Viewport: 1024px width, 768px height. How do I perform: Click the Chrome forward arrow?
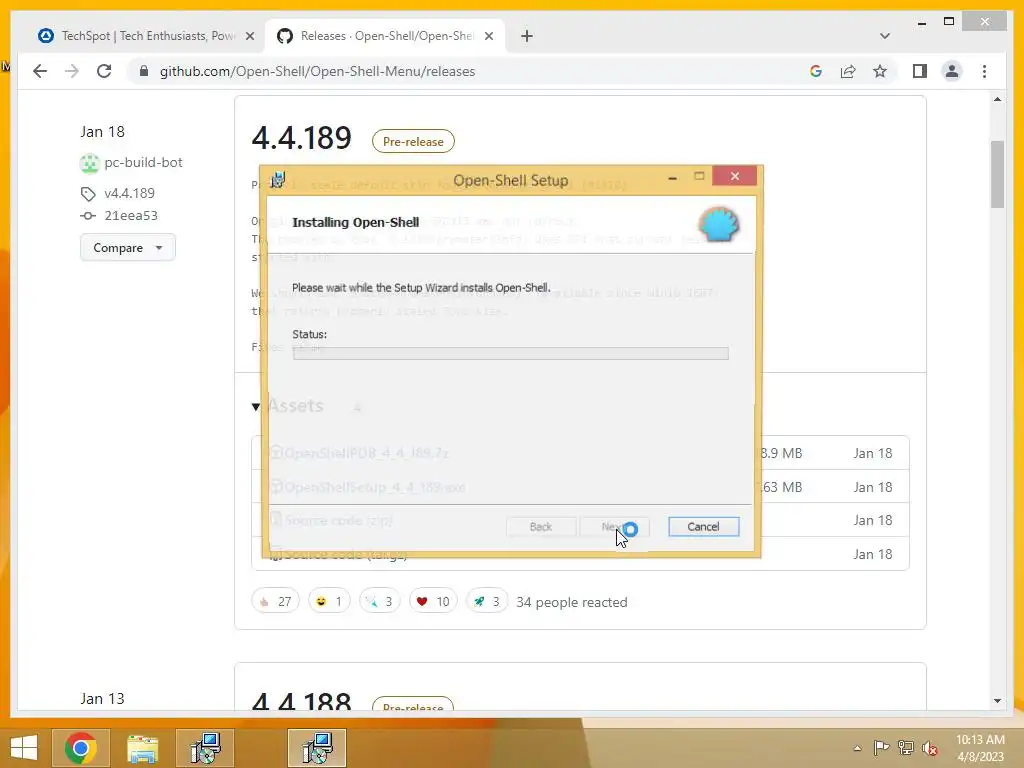[x=72, y=71]
